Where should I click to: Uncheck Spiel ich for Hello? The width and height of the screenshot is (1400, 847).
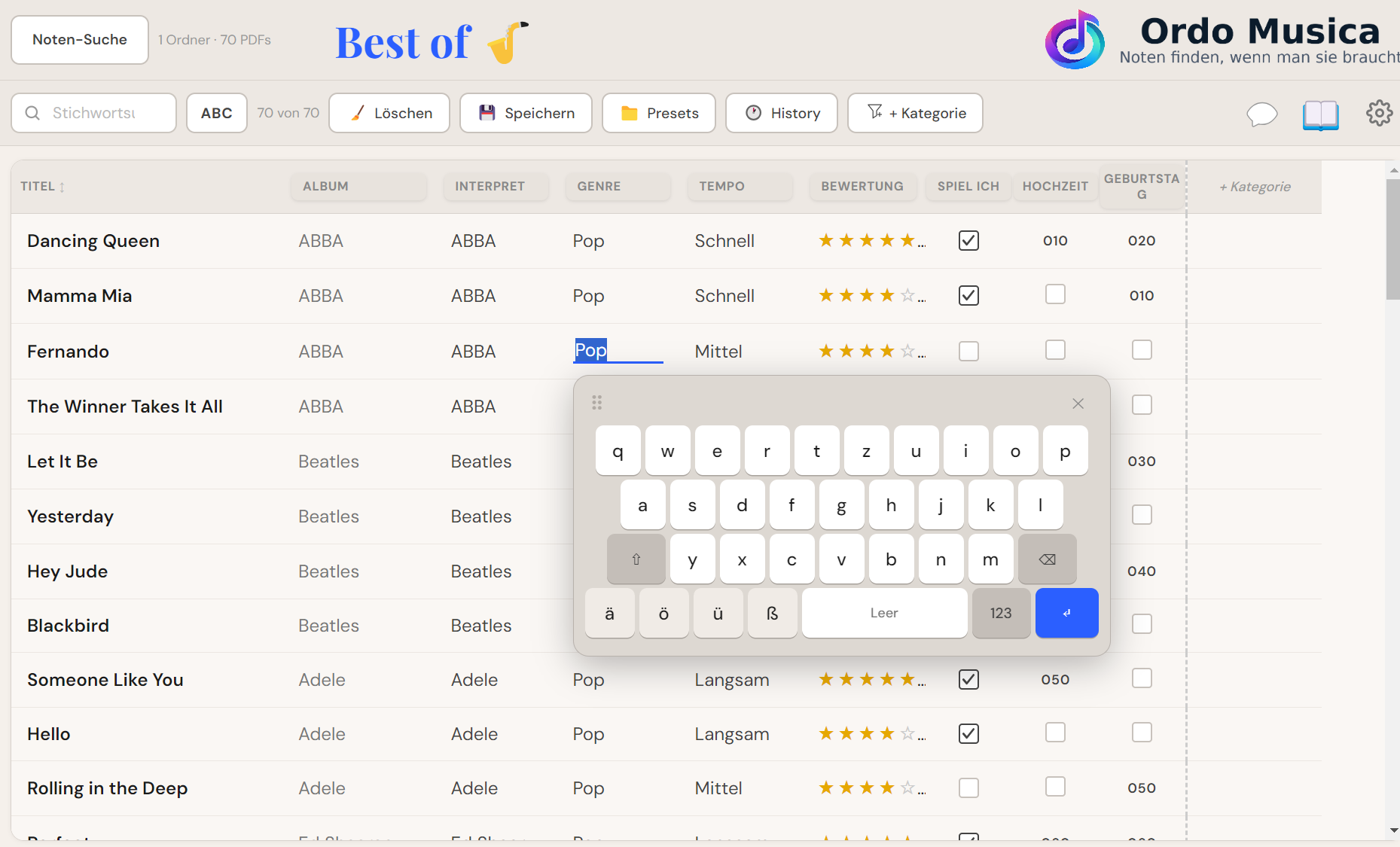click(x=968, y=734)
